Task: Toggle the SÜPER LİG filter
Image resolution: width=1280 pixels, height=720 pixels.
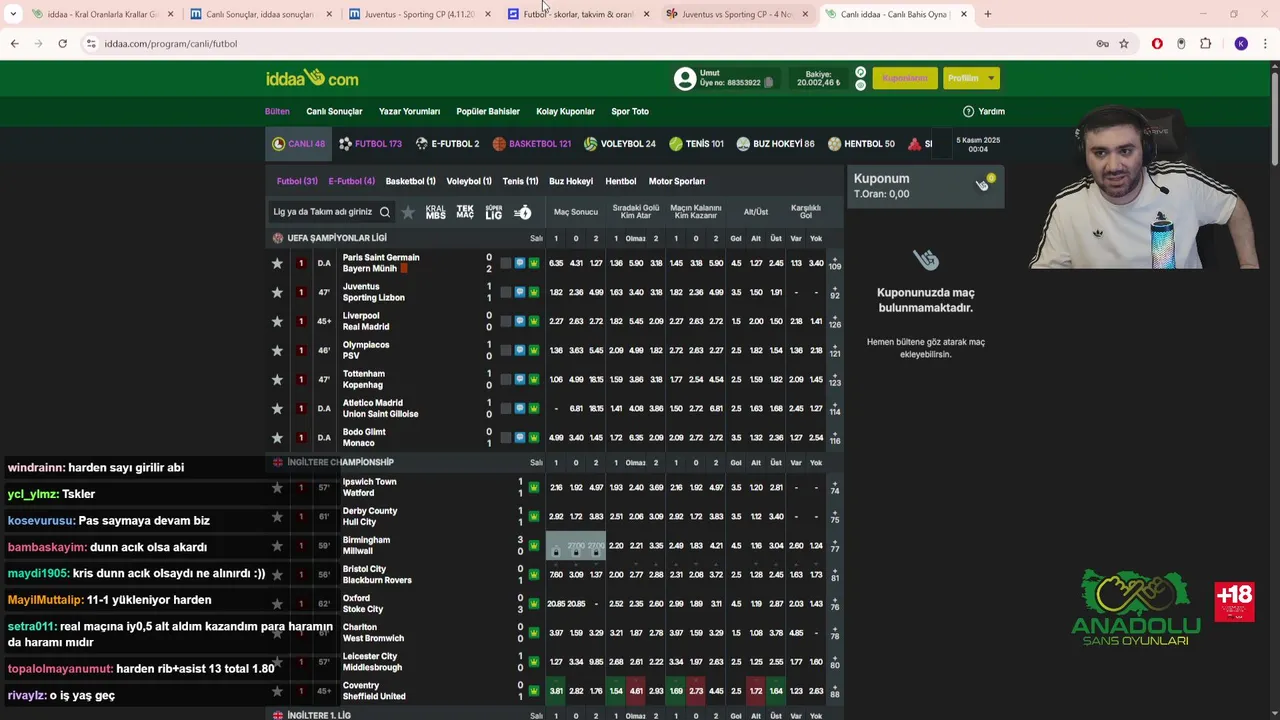Action: tap(493, 212)
